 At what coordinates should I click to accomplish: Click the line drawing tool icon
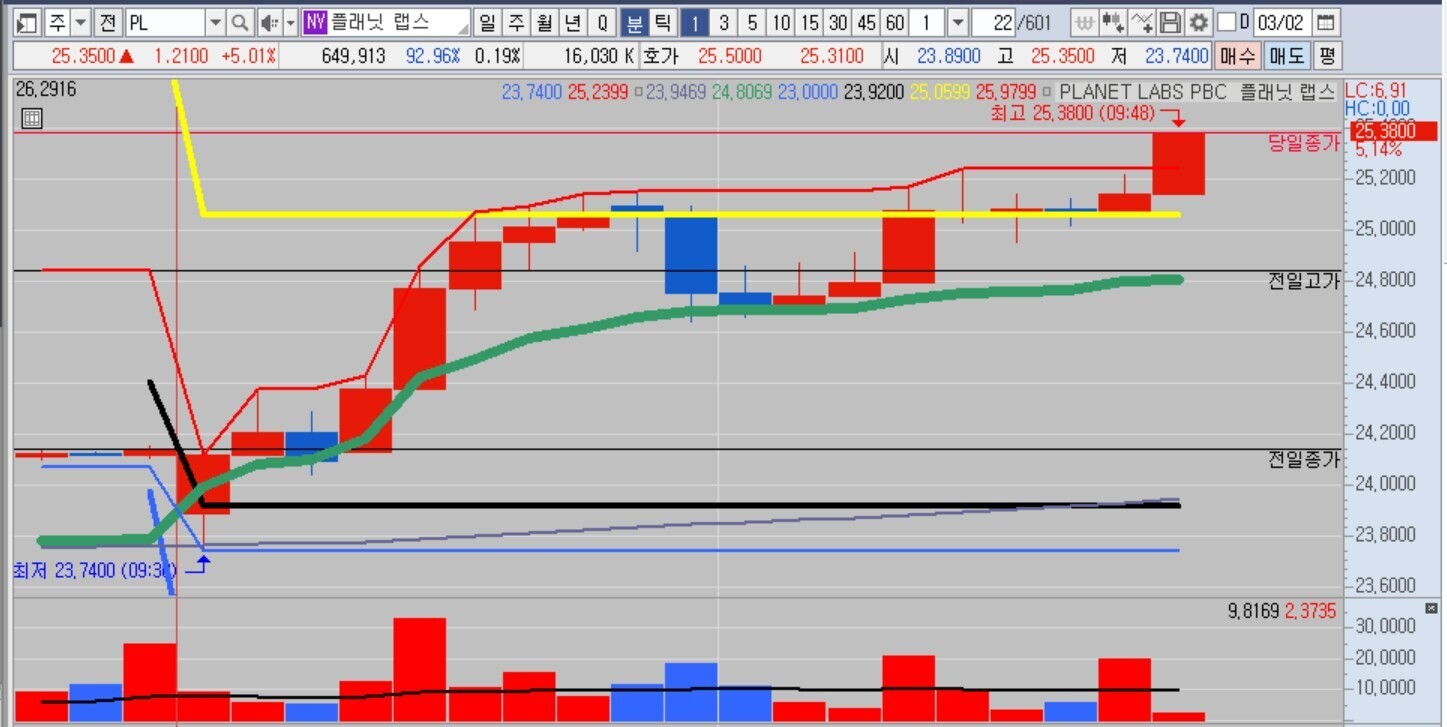point(1141,22)
